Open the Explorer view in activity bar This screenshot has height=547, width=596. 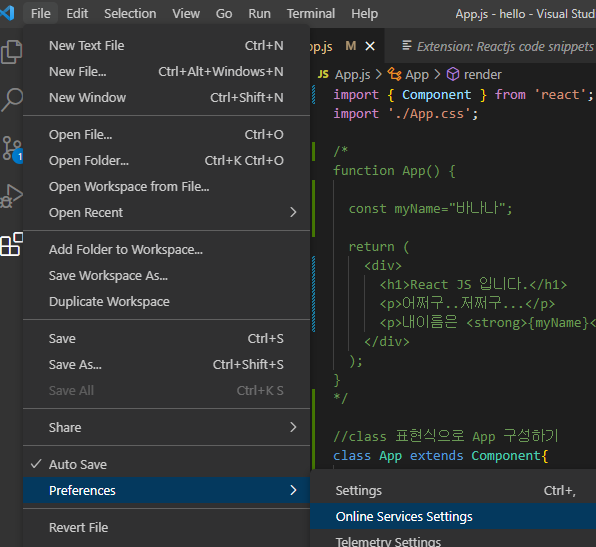[x=11, y=51]
